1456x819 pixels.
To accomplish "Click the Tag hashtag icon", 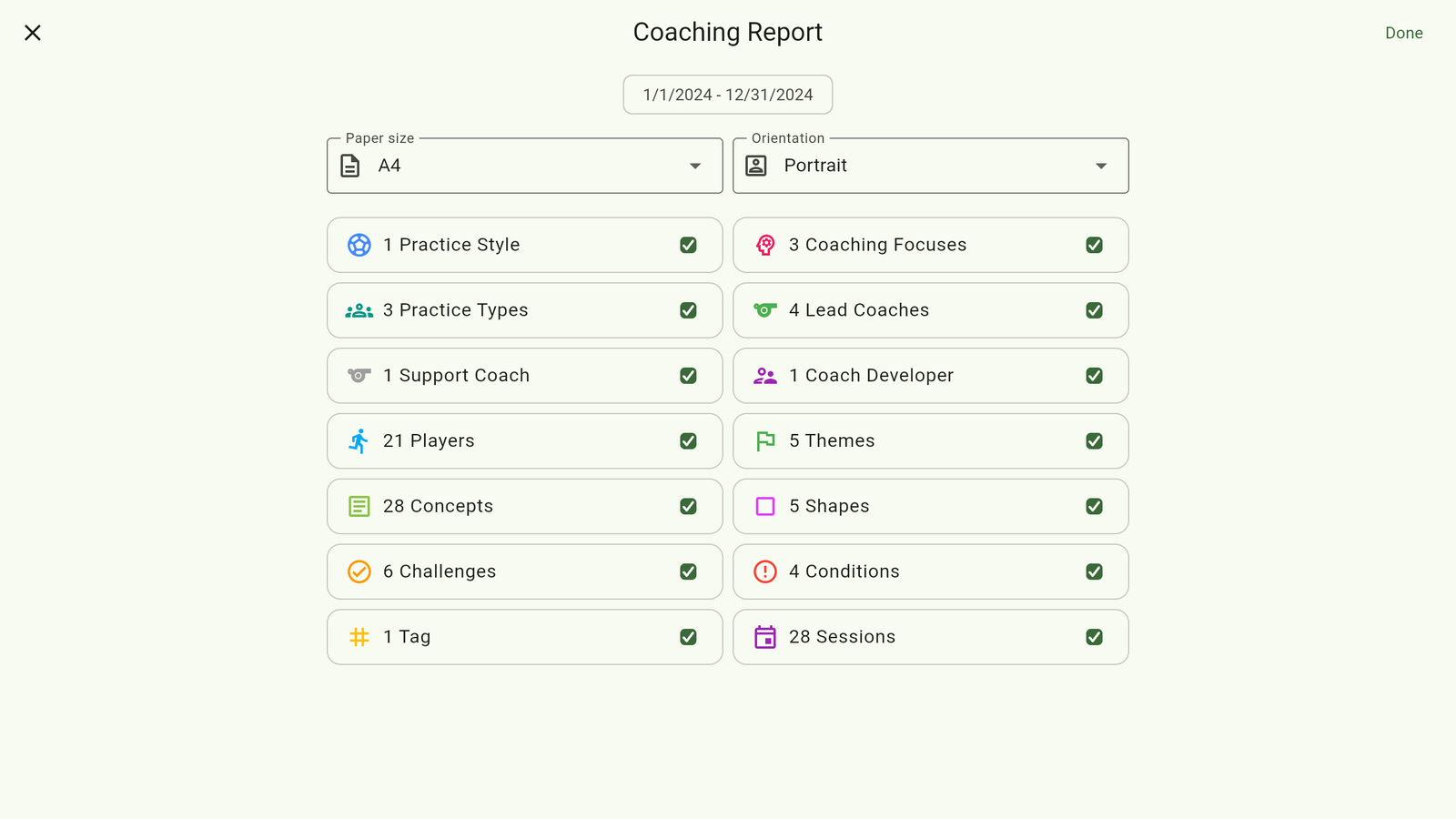I will pyautogui.click(x=359, y=637).
